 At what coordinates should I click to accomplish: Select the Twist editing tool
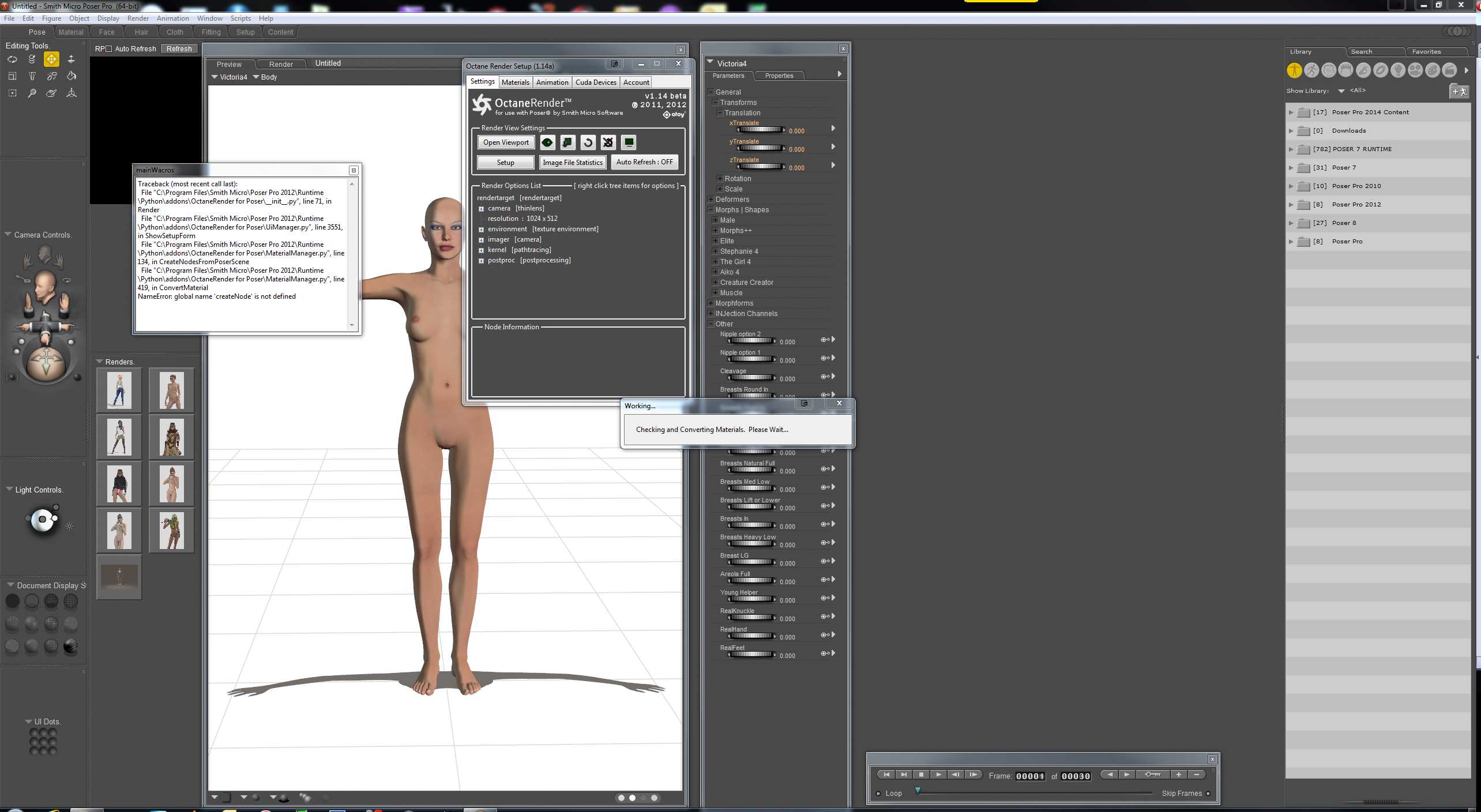[x=32, y=59]
